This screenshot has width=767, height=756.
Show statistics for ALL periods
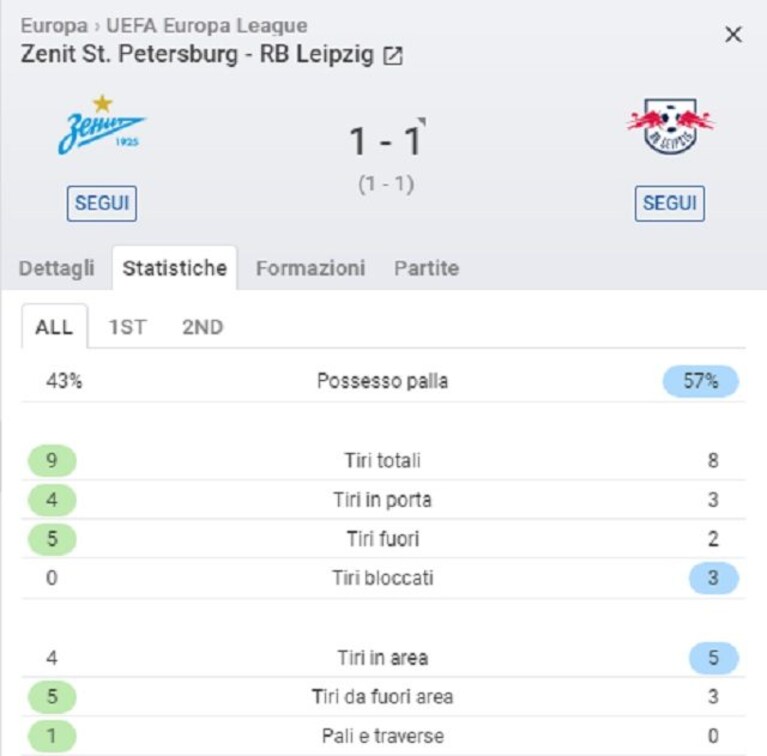54,327
